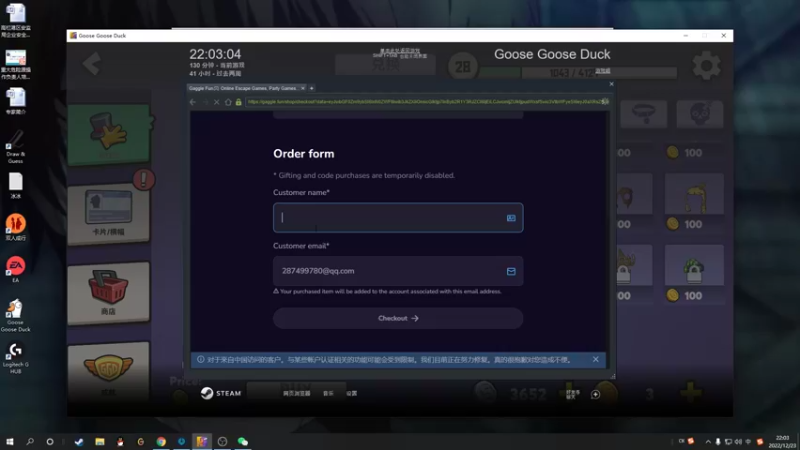Viewport: 800px width, 450px height.
Task: Open the shop basket tile in sidebar
Action: pyautogui.click(x=109, y=293)
